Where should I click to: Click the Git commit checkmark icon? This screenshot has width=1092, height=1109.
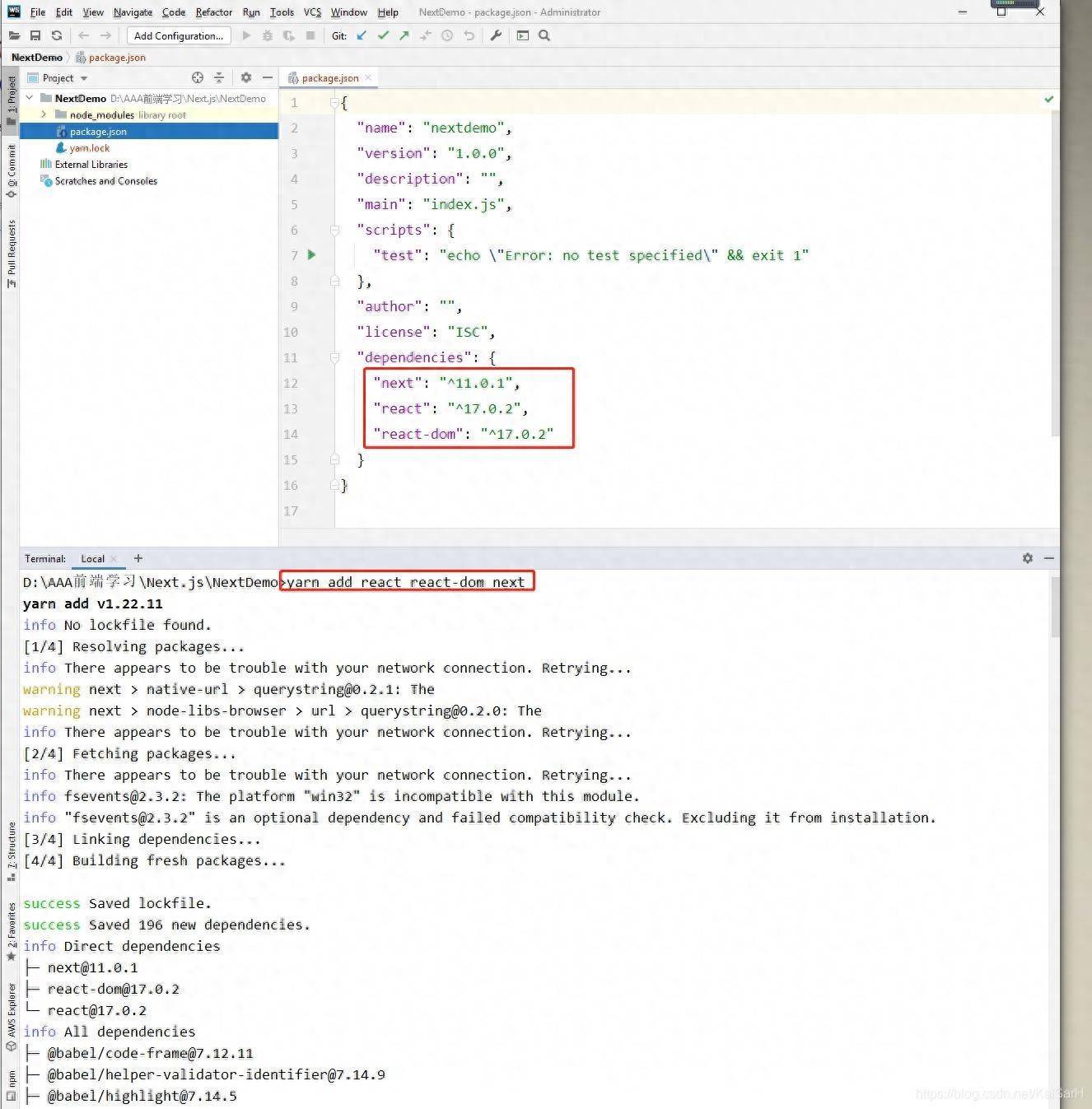click(383, 35)
